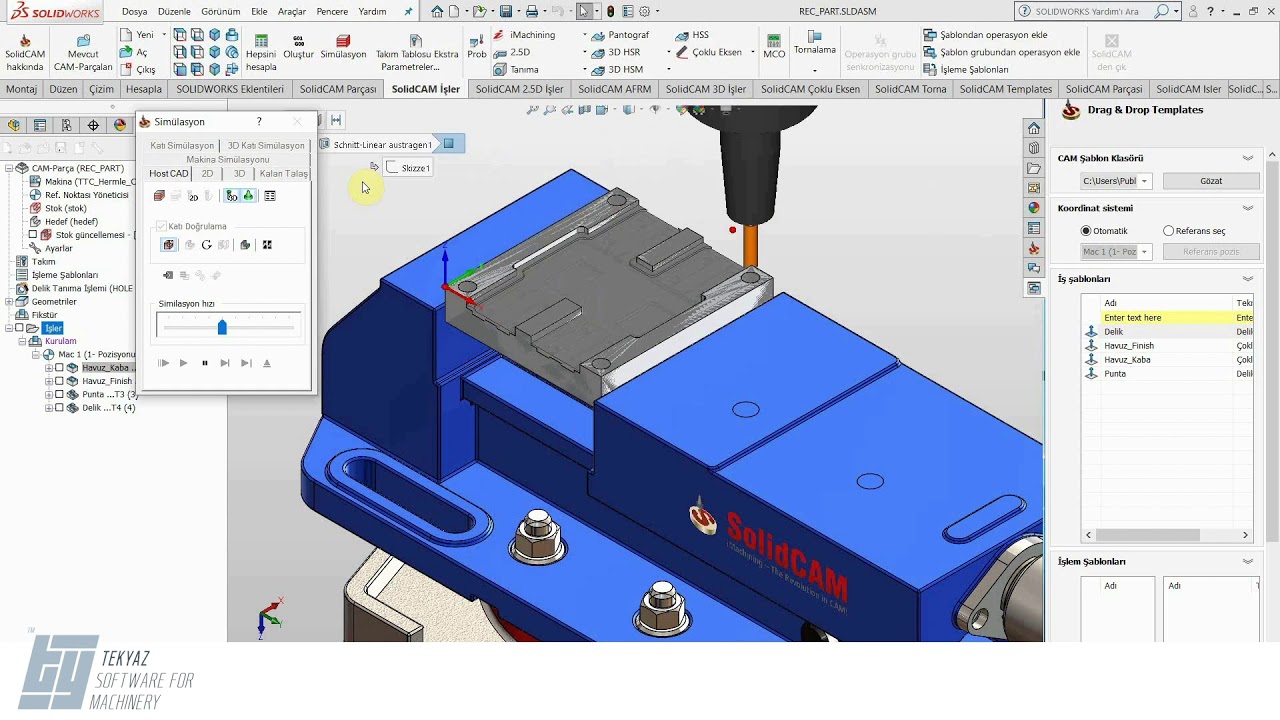Open the Dosya menu
The height and width of the screenshot is (720, 1280).
134,12
